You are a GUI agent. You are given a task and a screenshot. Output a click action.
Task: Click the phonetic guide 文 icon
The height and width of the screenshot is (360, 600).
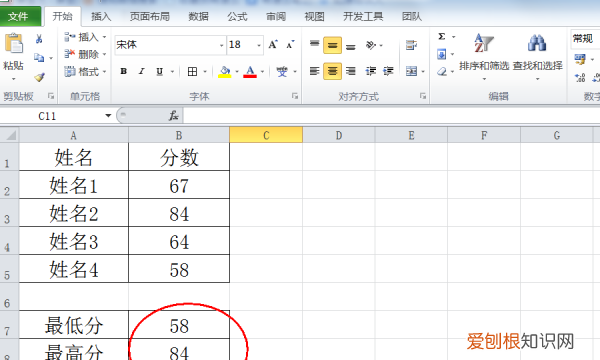click(282, 72)
